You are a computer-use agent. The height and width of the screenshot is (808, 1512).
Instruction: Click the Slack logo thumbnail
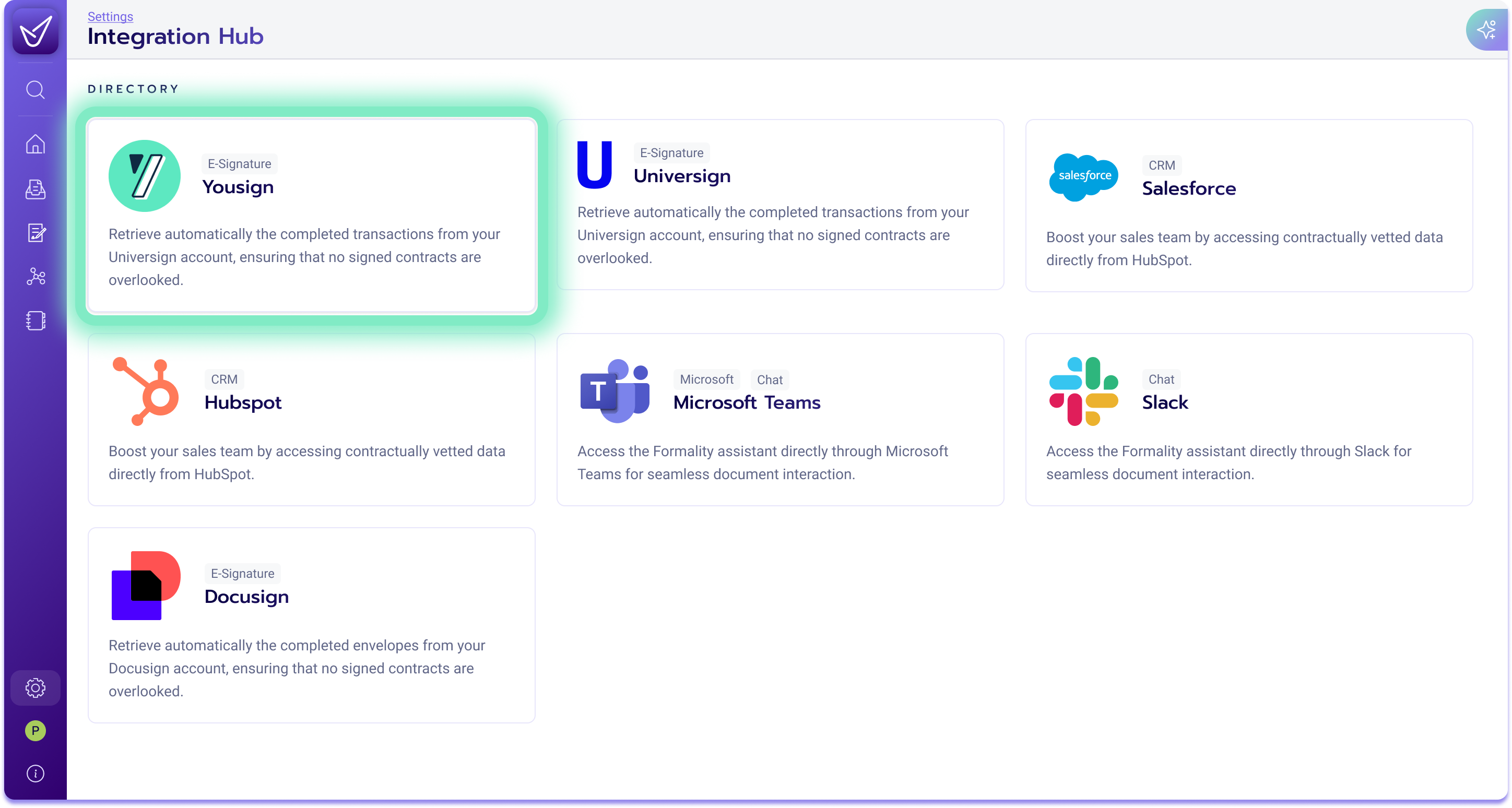click(x=1083, y=391)
